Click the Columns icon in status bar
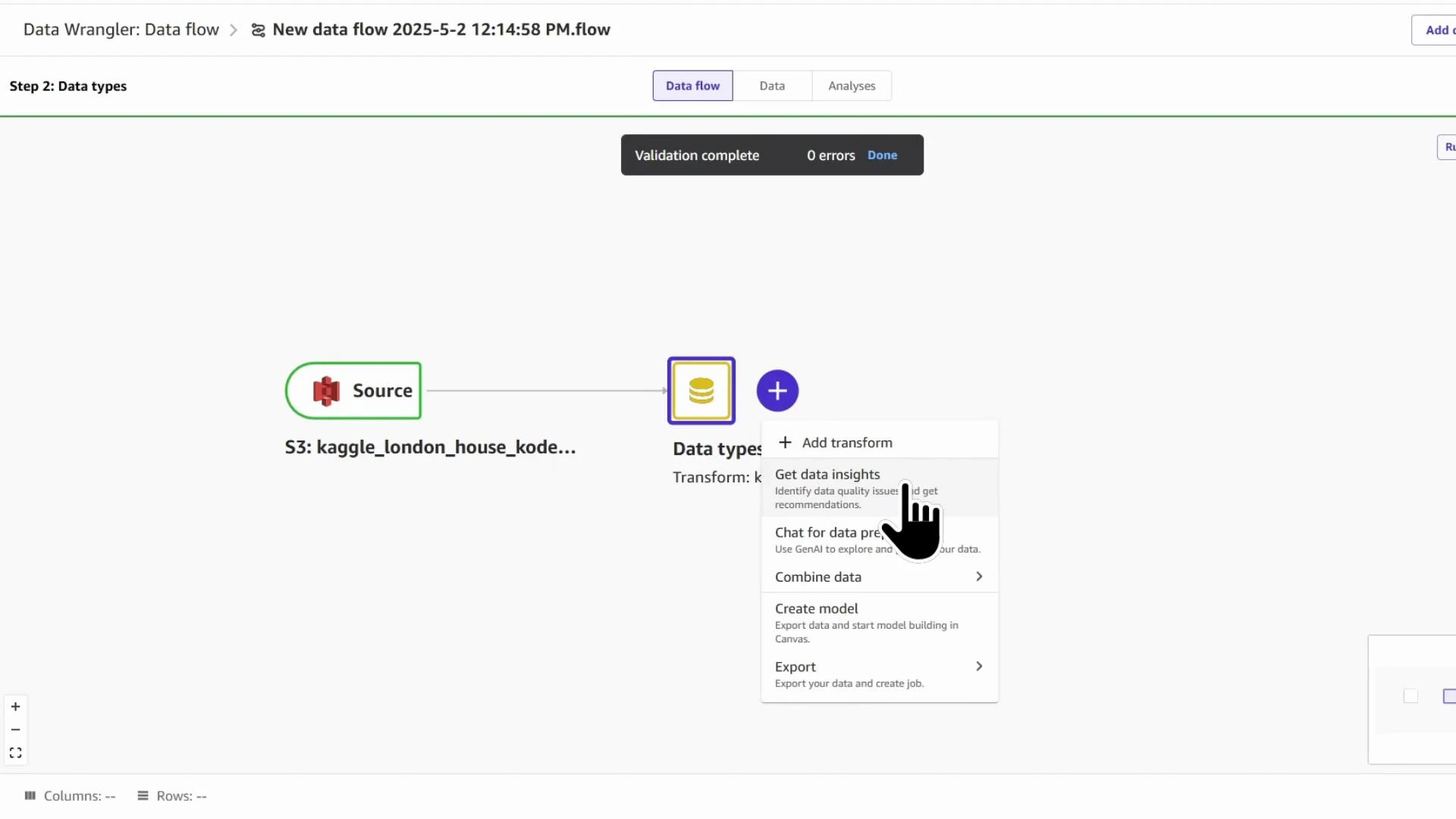Image resolution: width=1456 pixels, height=819 pixels. (x=30, y=795)
